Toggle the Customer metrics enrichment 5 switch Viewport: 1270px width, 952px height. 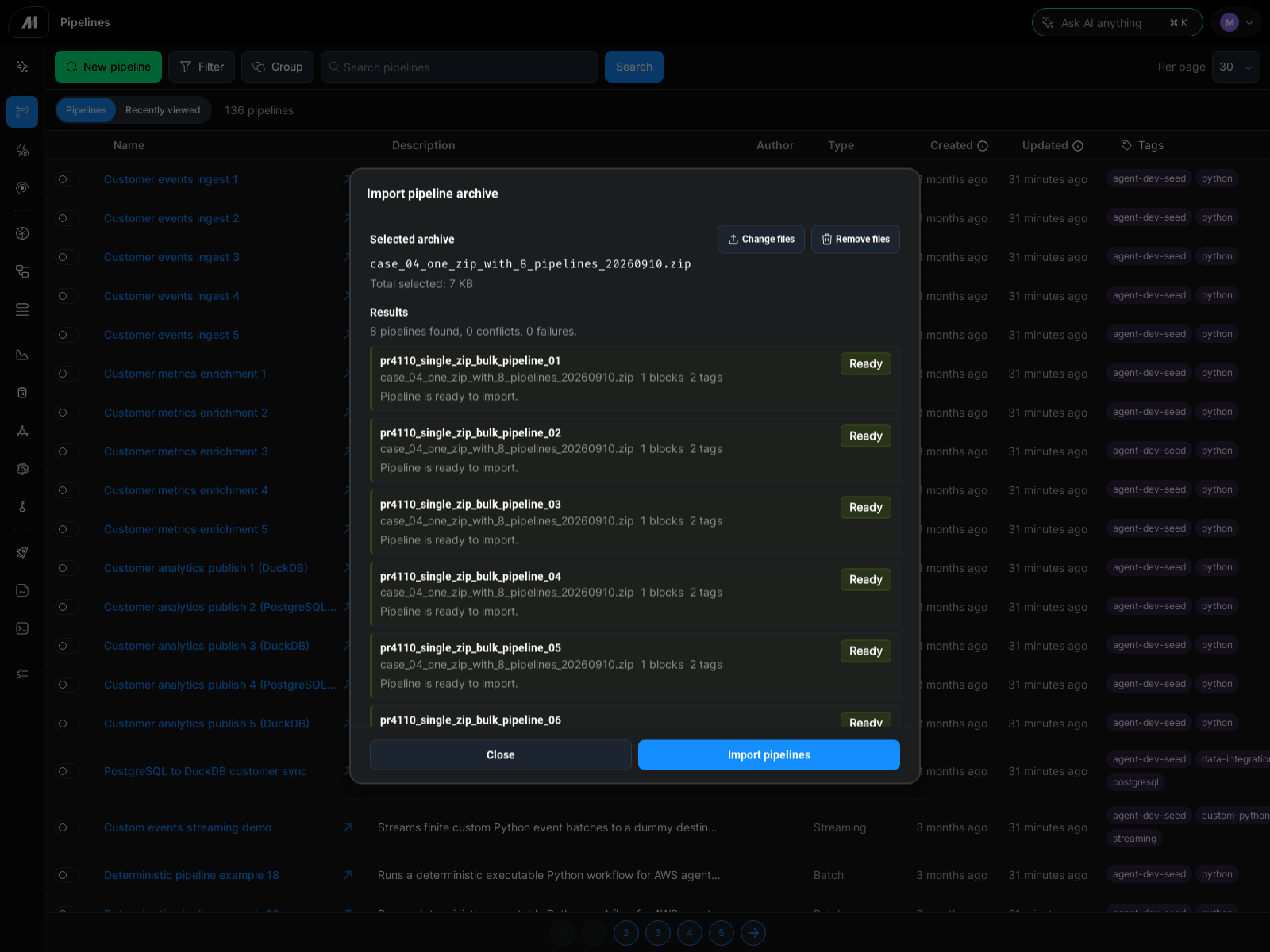[x=67, y=529]
